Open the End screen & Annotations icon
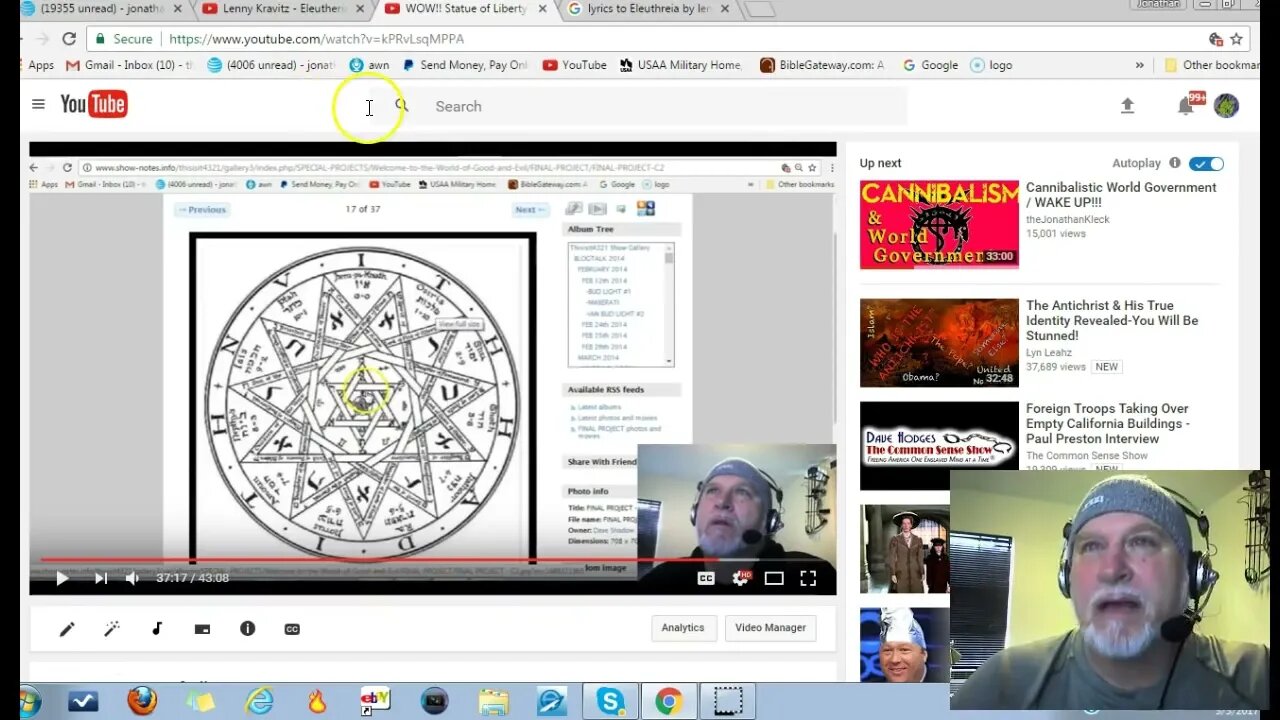1280x720 pixels. [202, 629]
